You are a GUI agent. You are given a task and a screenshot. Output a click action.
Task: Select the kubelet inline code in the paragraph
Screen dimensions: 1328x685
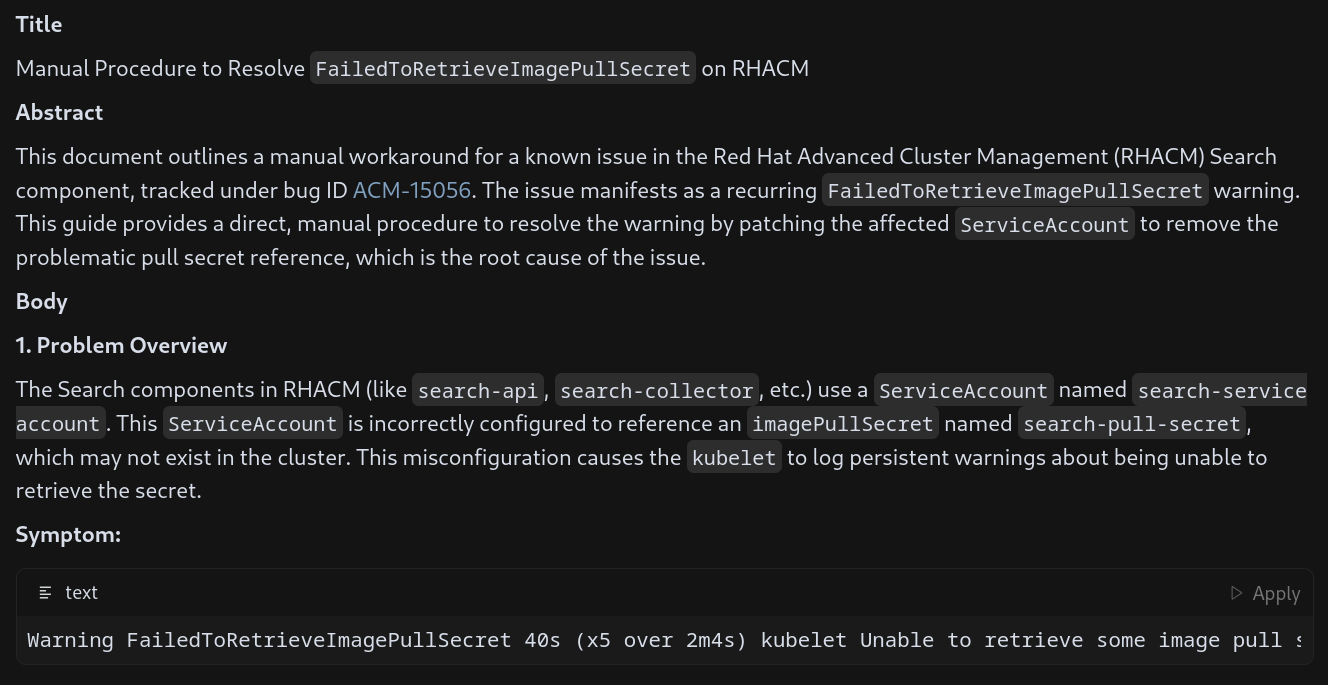click(734, 458)
